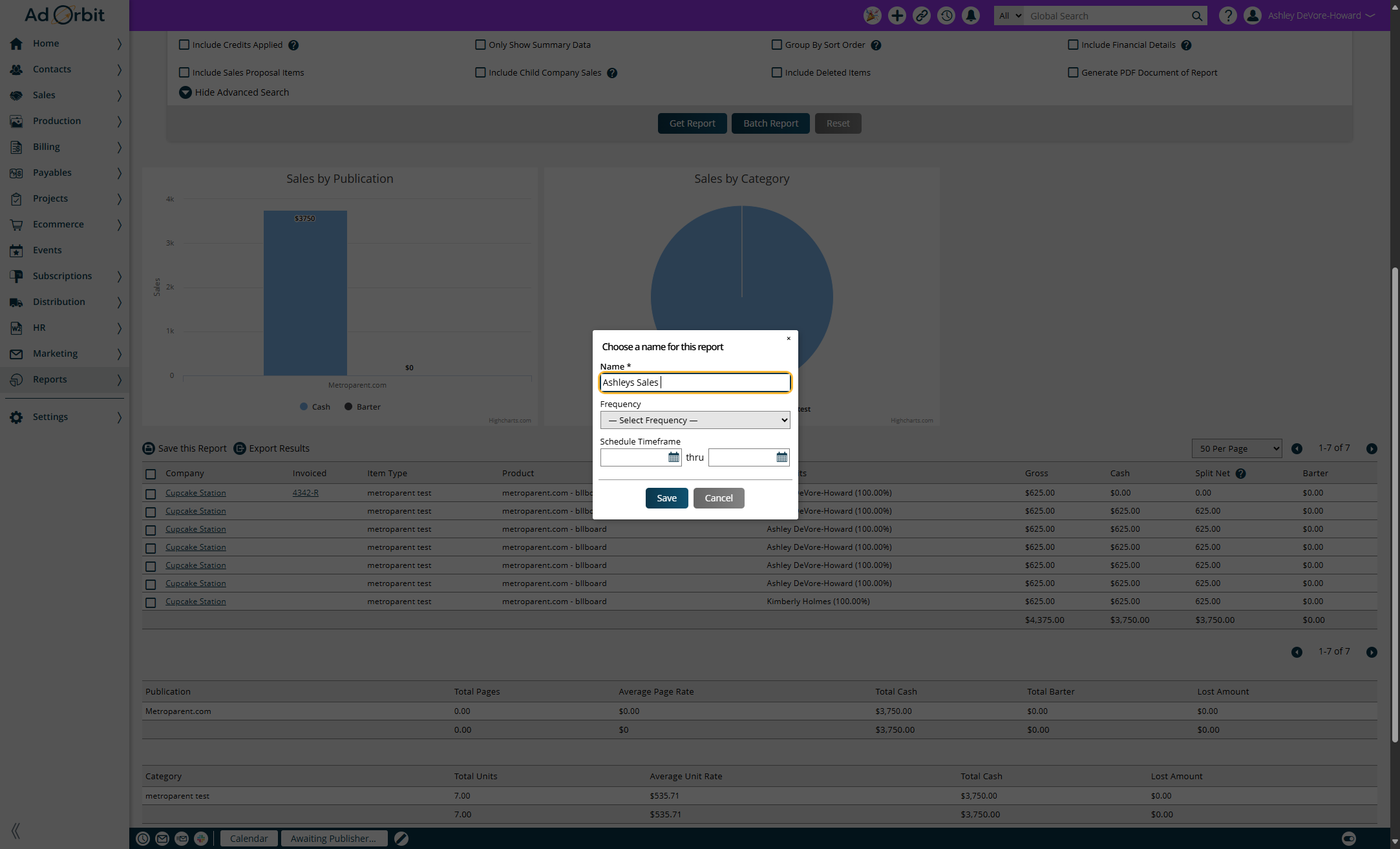This screenshot has width=1400, height=849.
Task: Click the clock icon in bottom bar
Action: coord(143,839)
